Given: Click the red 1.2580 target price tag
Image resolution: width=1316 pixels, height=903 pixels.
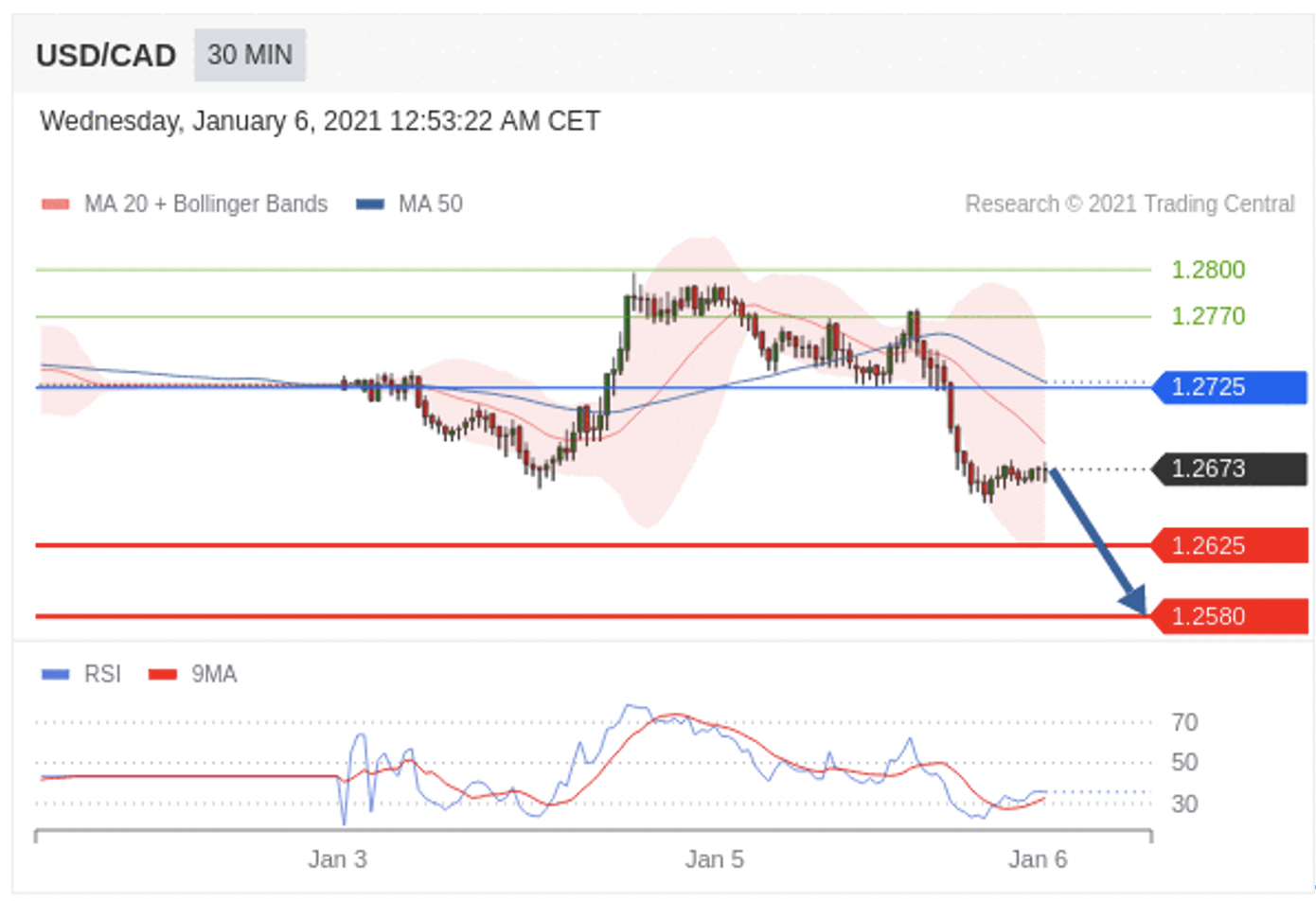Looking at the screenshot, I should [1229, 616].
